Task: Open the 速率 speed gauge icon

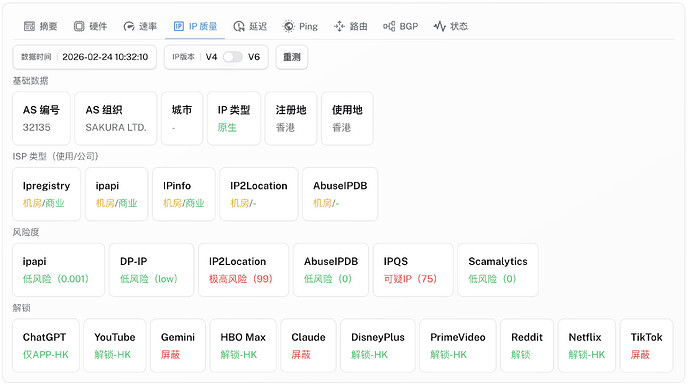Action: pos(128,26)
